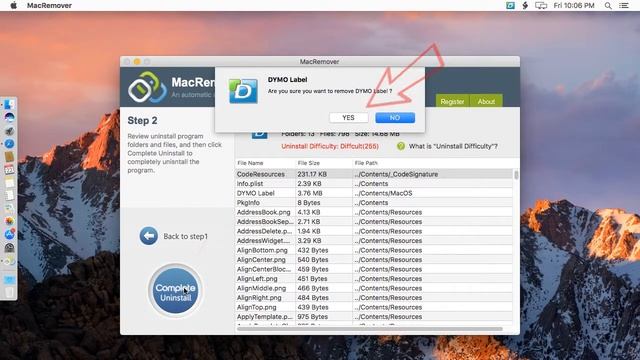Go back using the Back to step1 arrow icon
The width and height of the screenshot is (640, 360).
[149, 236]
